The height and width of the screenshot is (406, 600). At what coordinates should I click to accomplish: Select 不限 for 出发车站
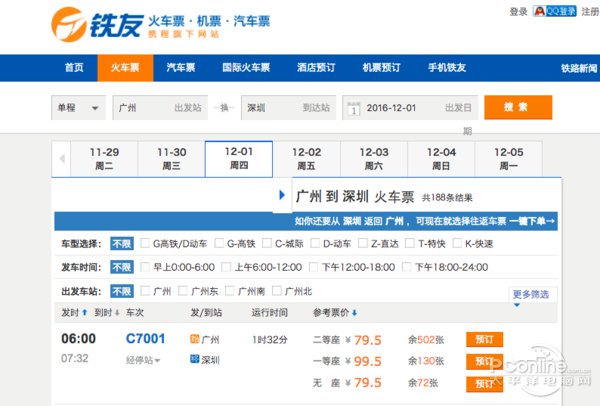[122, 291]
